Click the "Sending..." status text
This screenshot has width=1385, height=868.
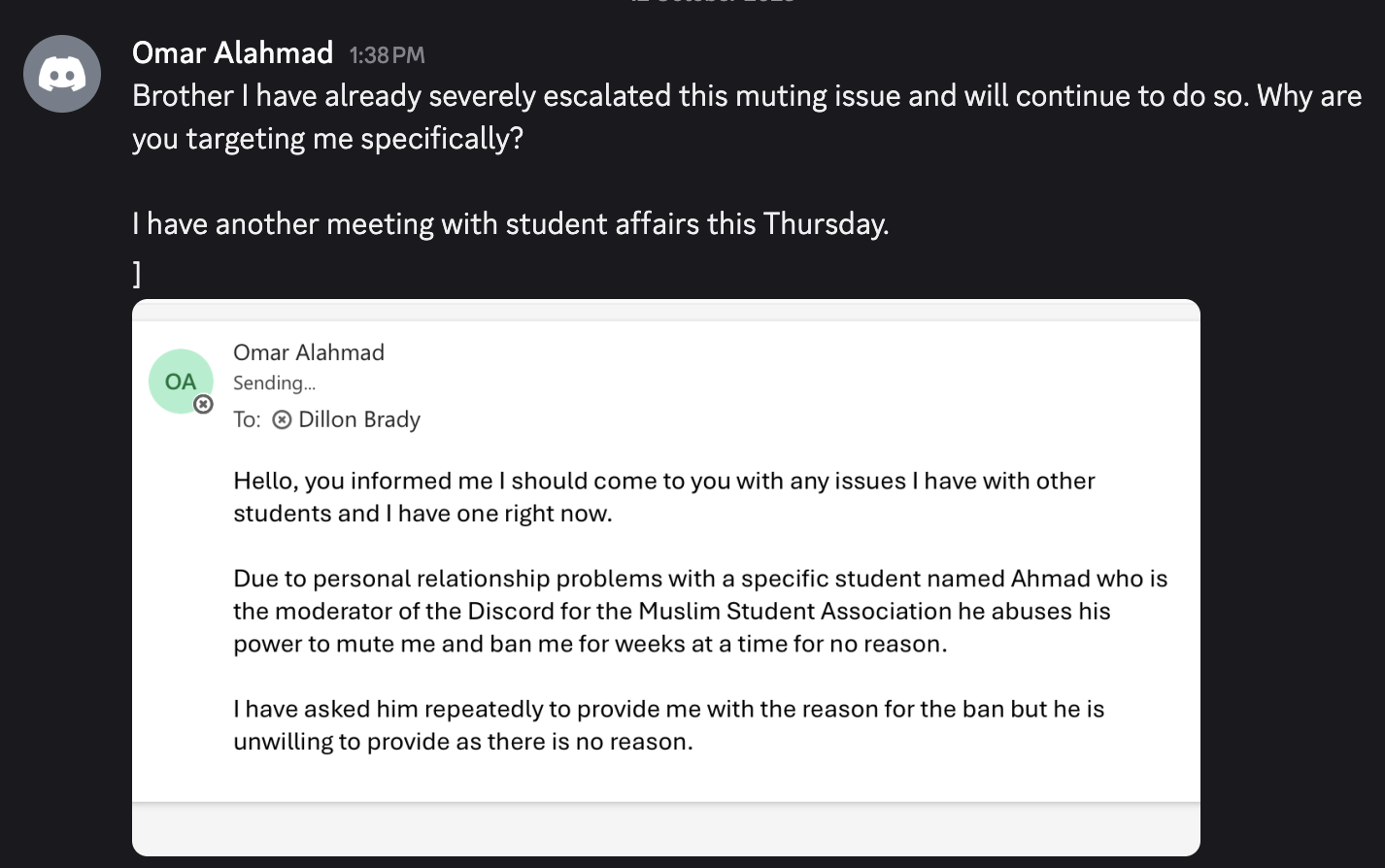click(274, 384)
